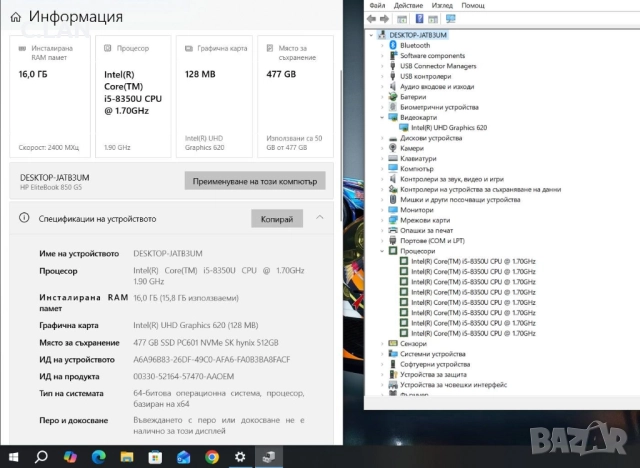Click the Мишки и други посочващи устройства mouse icon

coord(393,200)
